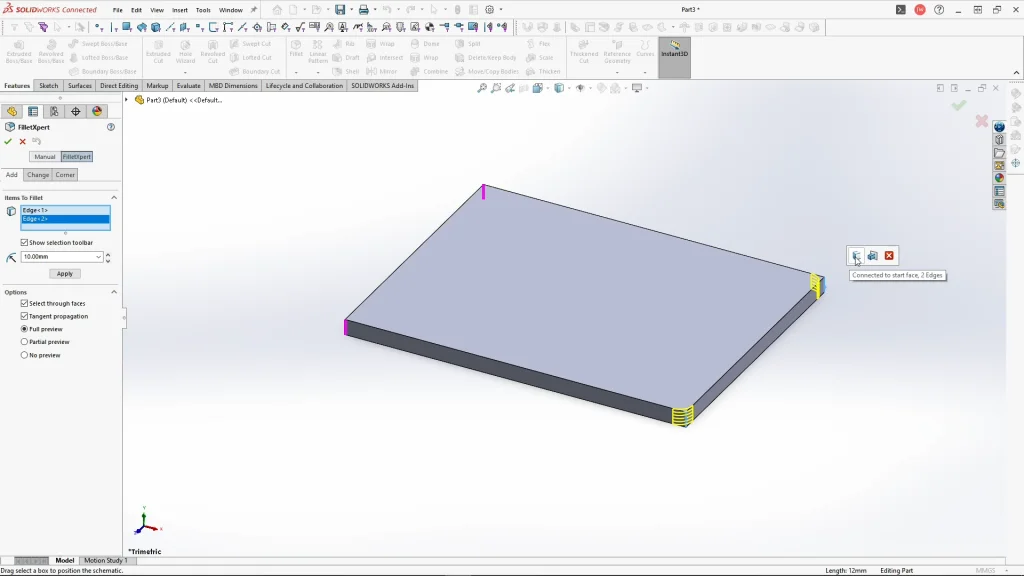Switch to the Sketch ribbon tab

pos(48,86)
